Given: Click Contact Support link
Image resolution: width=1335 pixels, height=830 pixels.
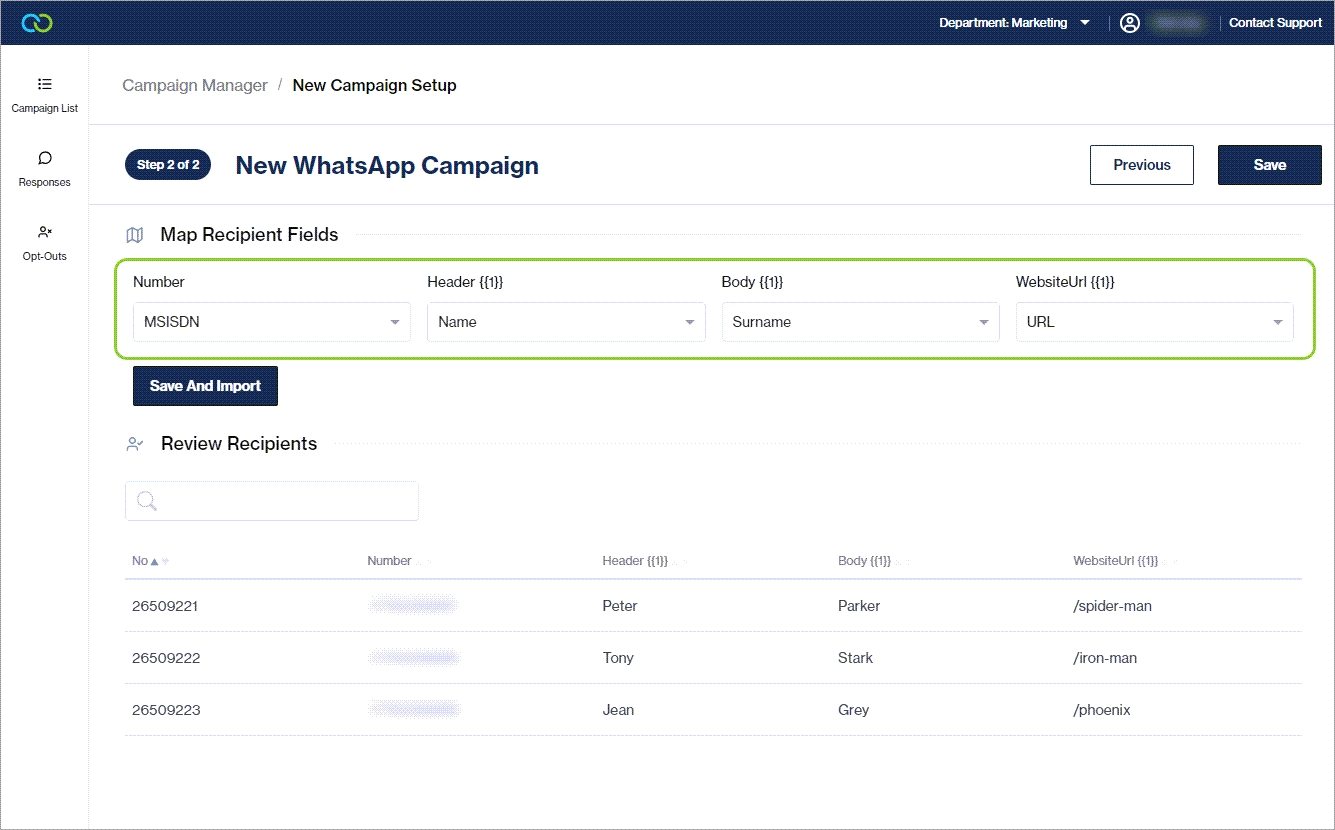Looking at the screenshot, I should (x=1275, y=23).
